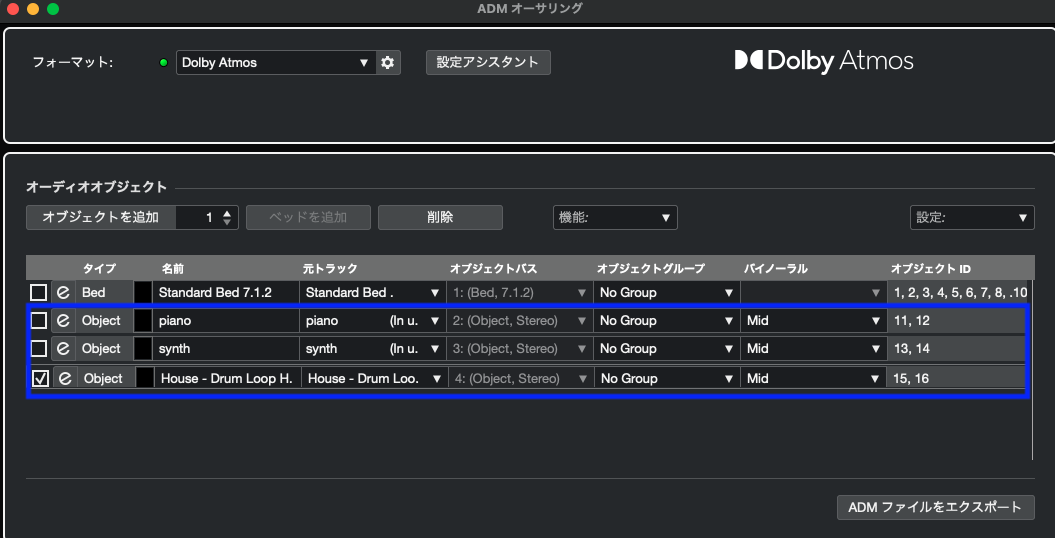Open object group dropdown for piano row
The width and height of the screenshot is (1055, 538).
tap(665, 321)
